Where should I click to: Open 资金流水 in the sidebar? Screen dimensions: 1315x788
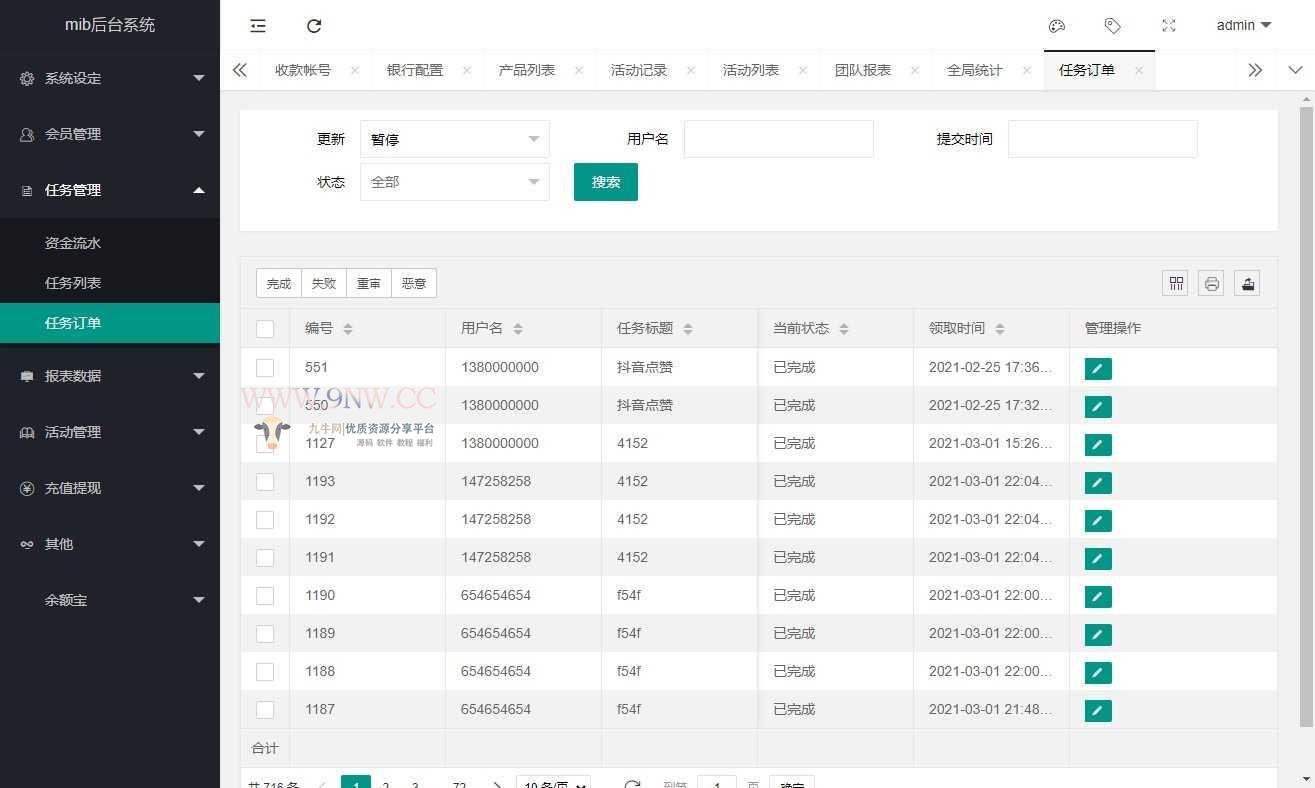click(110, 243)
